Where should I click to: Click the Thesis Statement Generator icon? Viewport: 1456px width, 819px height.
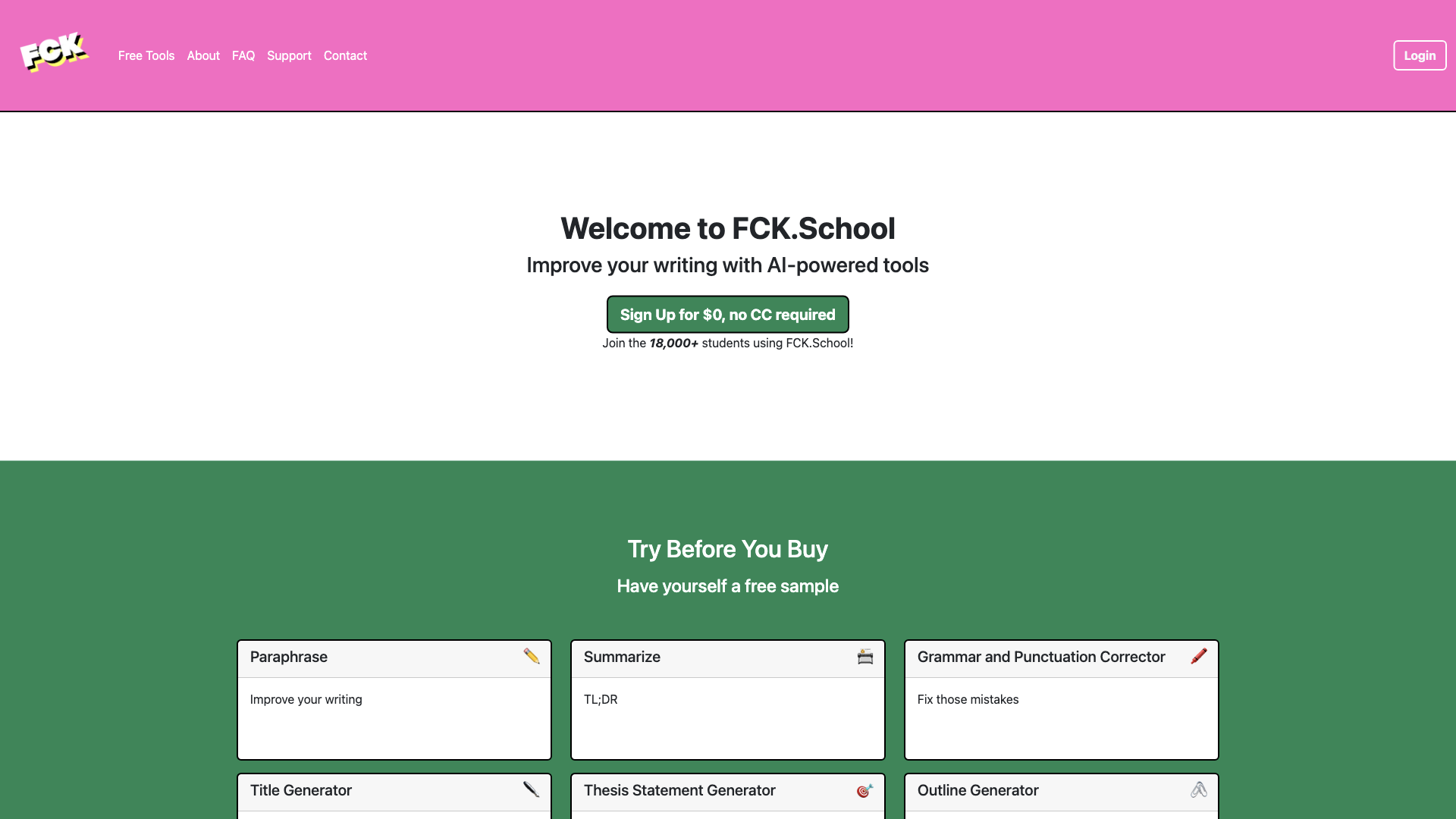click(x=864, y=790)
